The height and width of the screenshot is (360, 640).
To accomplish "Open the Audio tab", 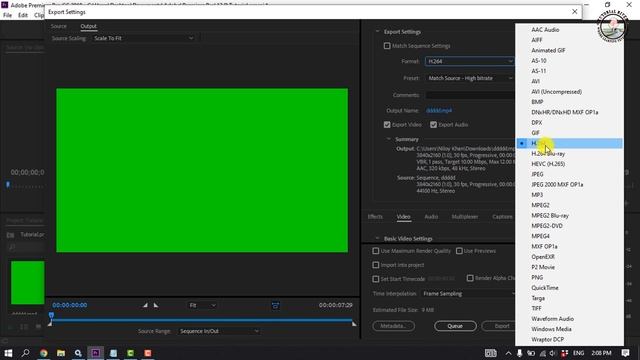I will [x=431, y=217].
